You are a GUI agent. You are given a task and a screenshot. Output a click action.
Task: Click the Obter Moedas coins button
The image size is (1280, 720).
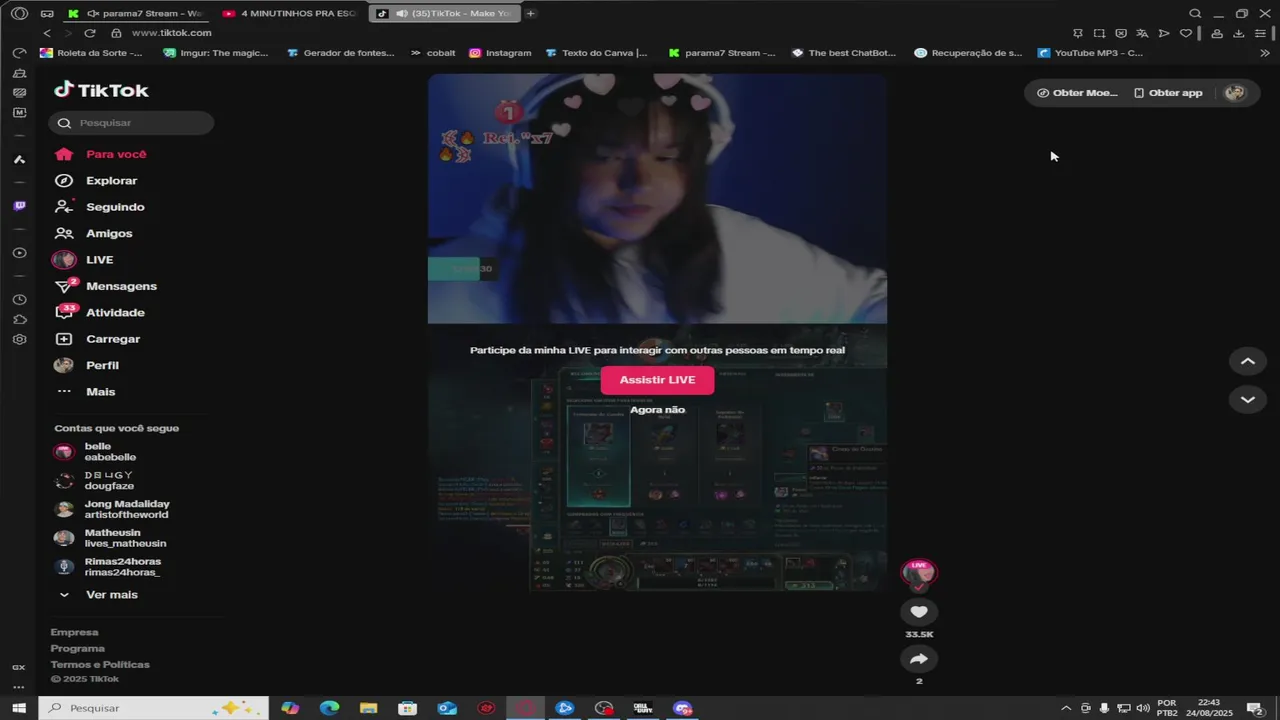[1077, 92]
